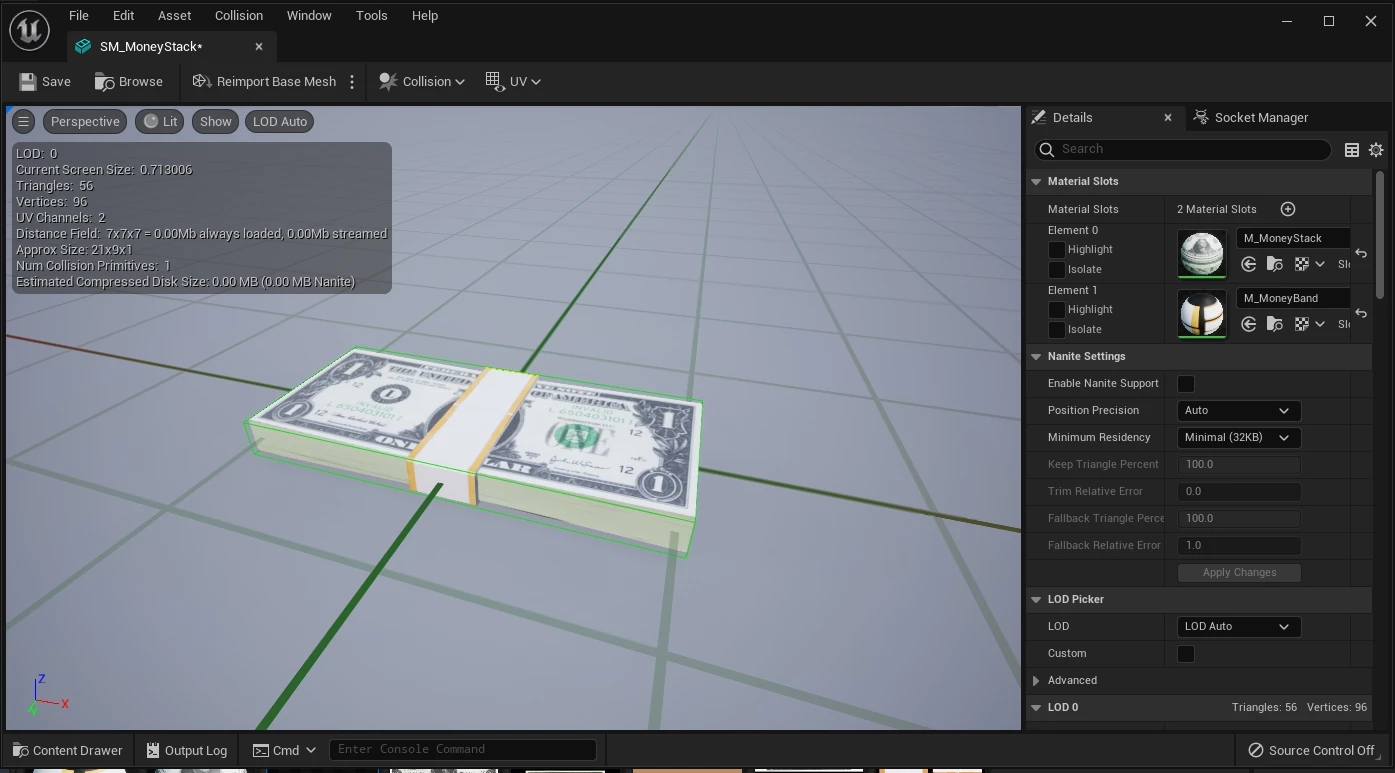The height and width of the screenshot is (773, 1395).
Task: Open the Window menu
Action: (309, 16)
